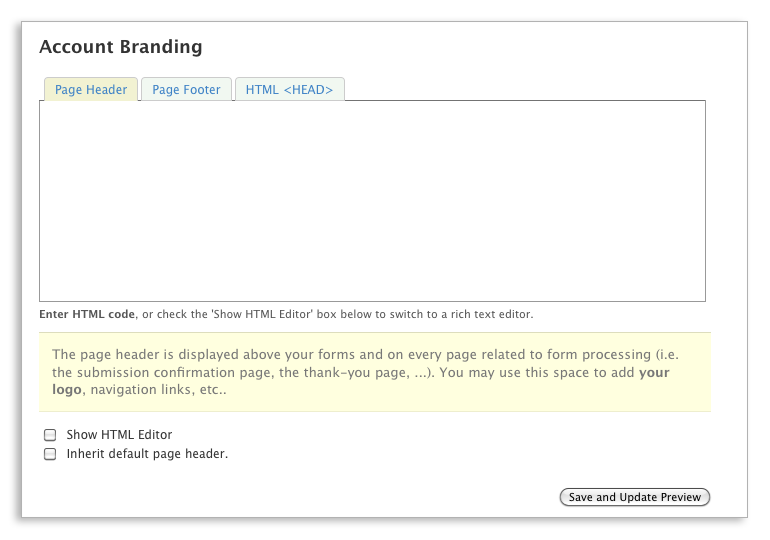Tick the Inherit default page header checkbox
The image size is (770, 540).
click(x=50, y=454)
